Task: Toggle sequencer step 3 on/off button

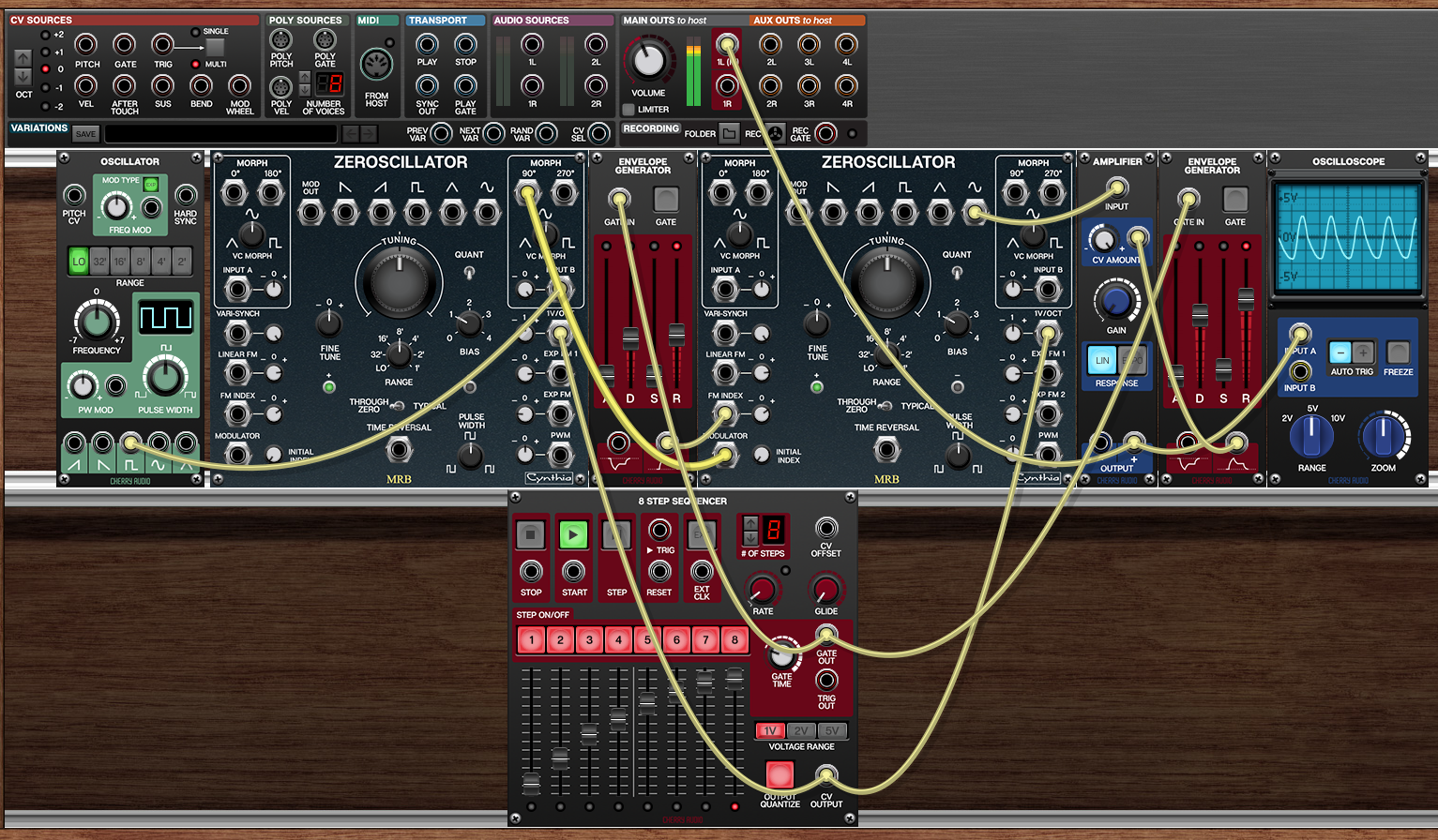Action: pos(589,640)
